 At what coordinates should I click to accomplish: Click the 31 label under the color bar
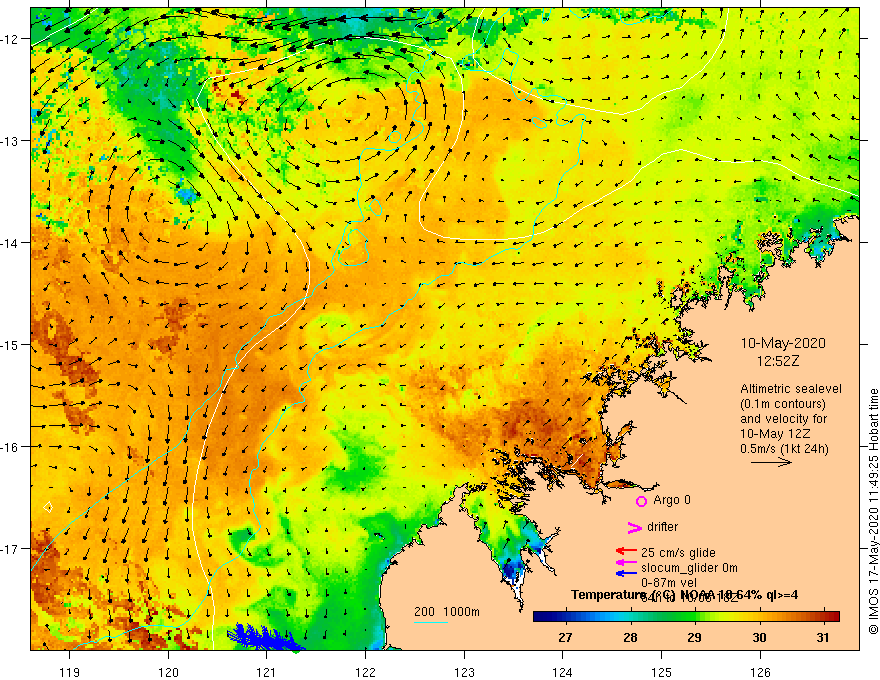(823, 637)
